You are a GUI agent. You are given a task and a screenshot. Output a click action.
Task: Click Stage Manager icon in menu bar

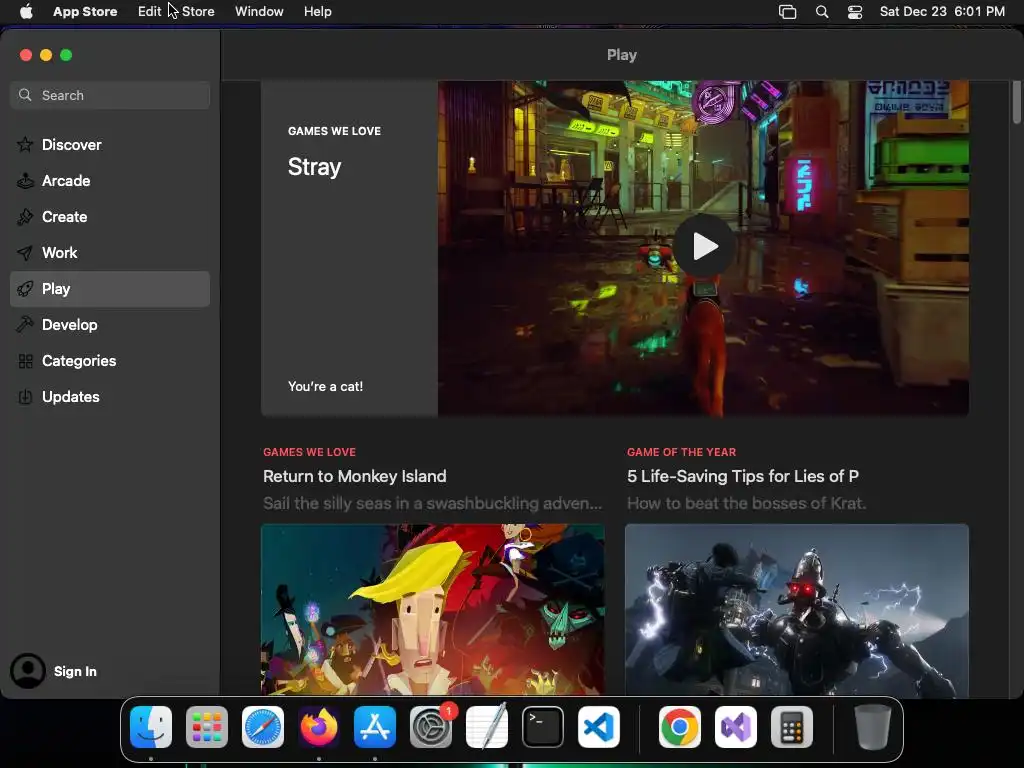tap(788, 12)
